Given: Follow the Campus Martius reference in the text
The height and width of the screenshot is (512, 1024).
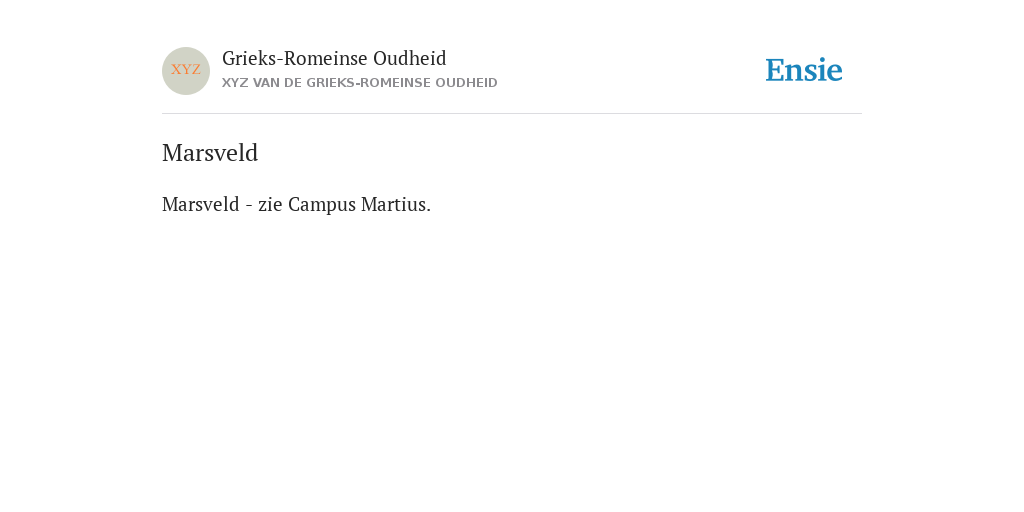Looking at the screenshot, I should click(x=359, y=205).
